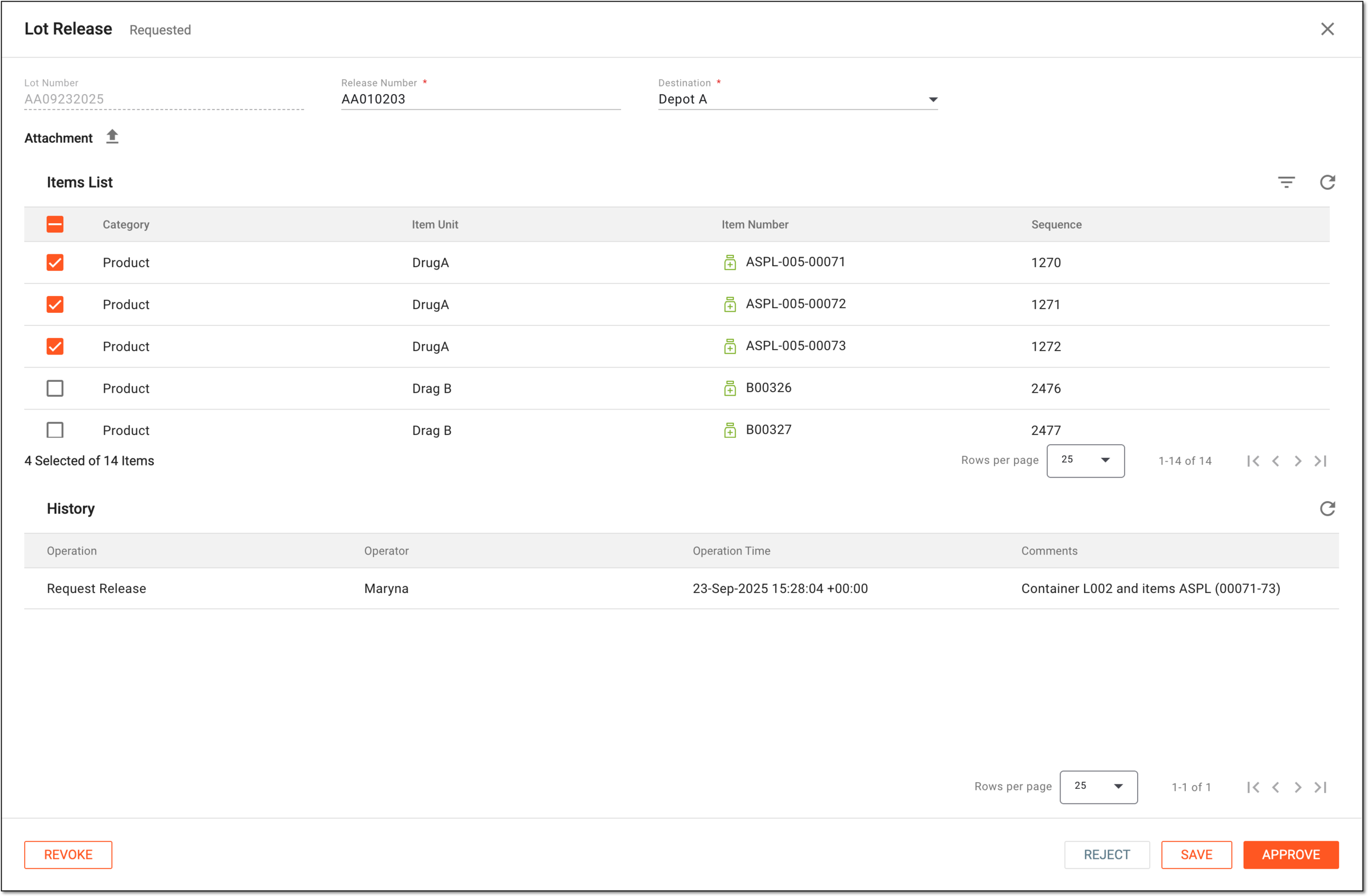Click the medicine icon beside ASPL-005-00072

(729, 305)
